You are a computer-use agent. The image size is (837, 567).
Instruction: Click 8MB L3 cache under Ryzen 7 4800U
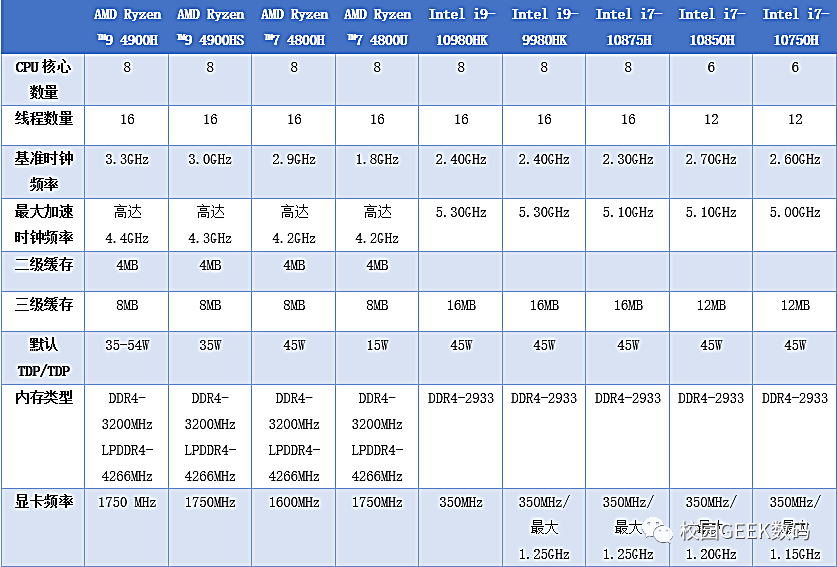[377, 305]
